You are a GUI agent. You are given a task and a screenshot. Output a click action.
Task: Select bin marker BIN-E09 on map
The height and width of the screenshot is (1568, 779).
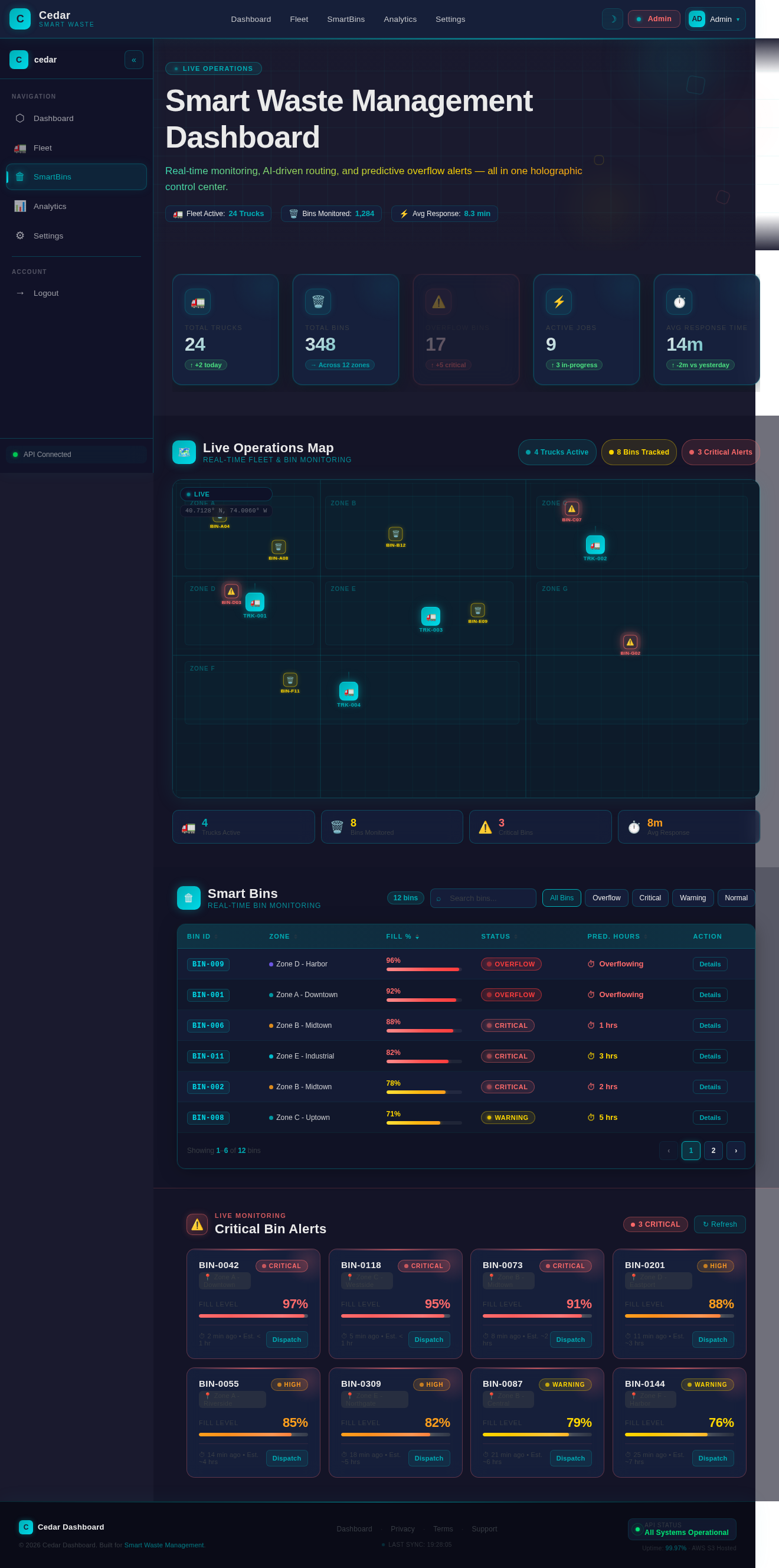click(478, 610)
